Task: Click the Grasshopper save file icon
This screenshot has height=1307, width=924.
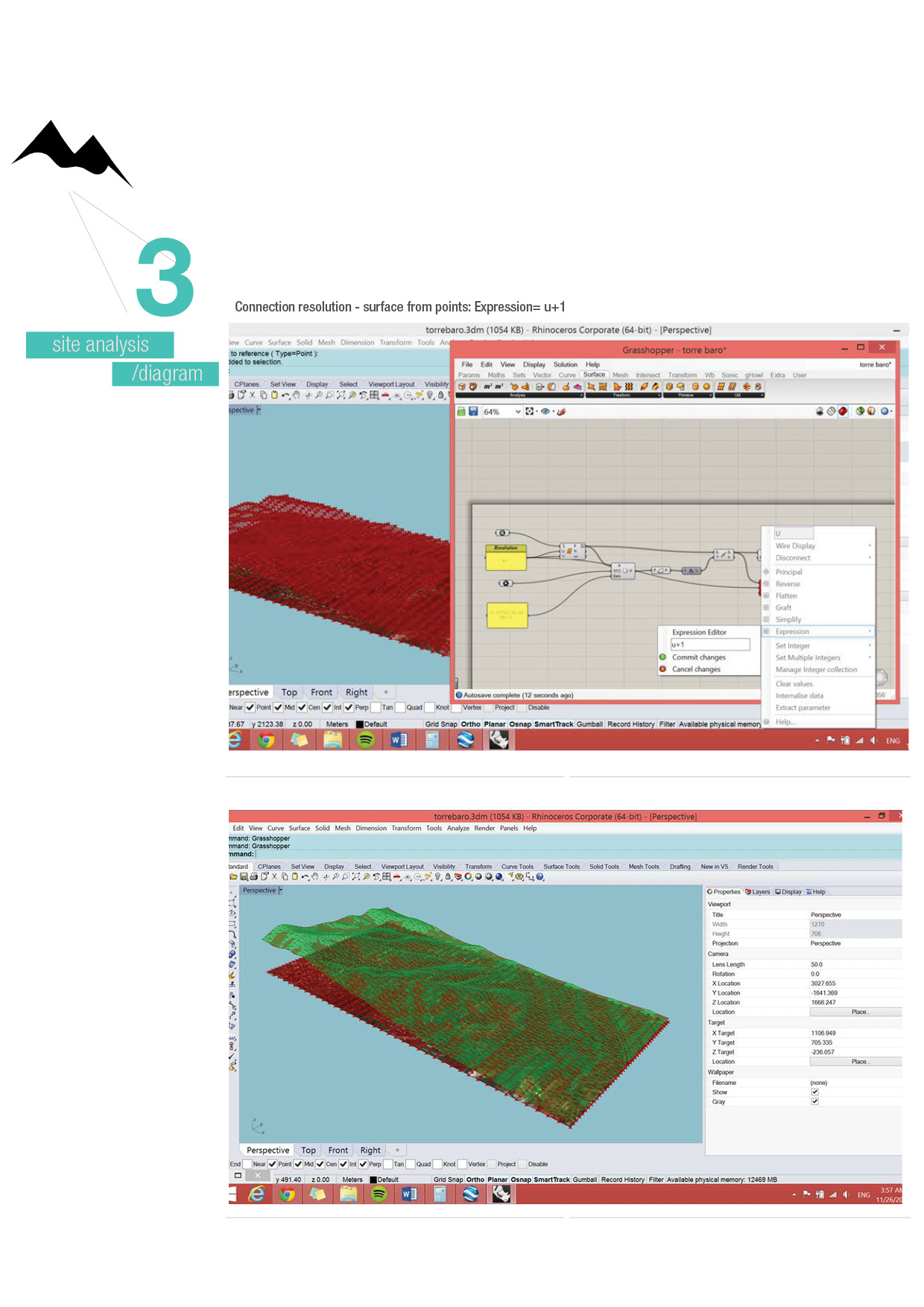Action: 473,411
